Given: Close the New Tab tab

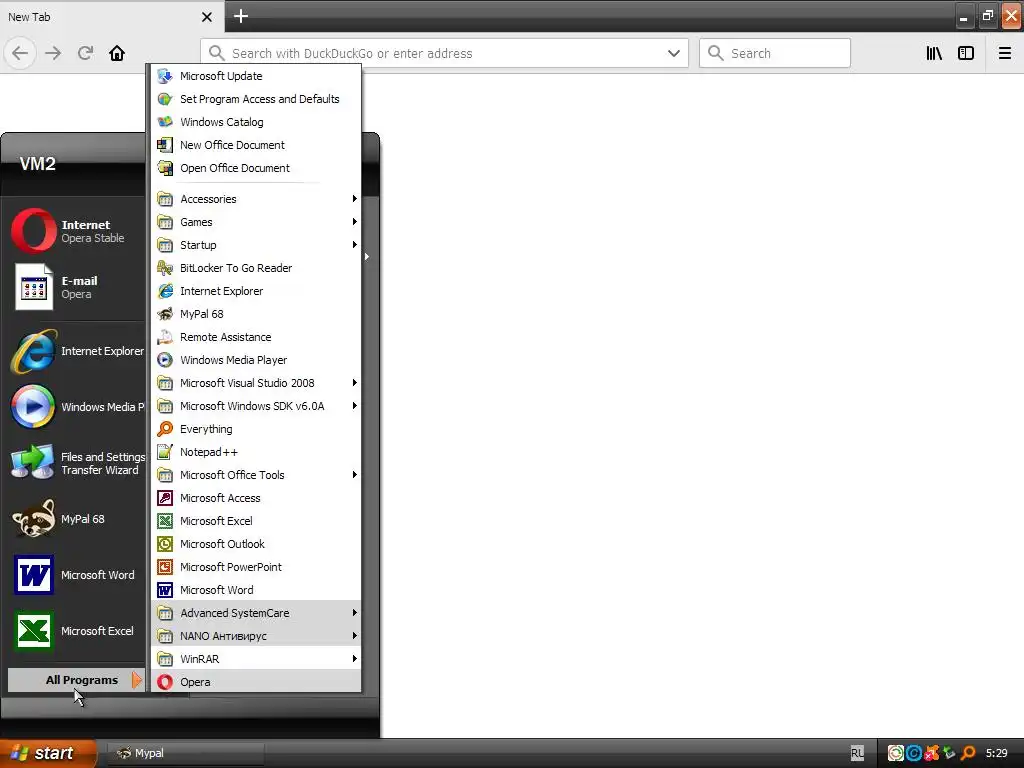Looking at the screenshot, I should [x=206, y=17].
